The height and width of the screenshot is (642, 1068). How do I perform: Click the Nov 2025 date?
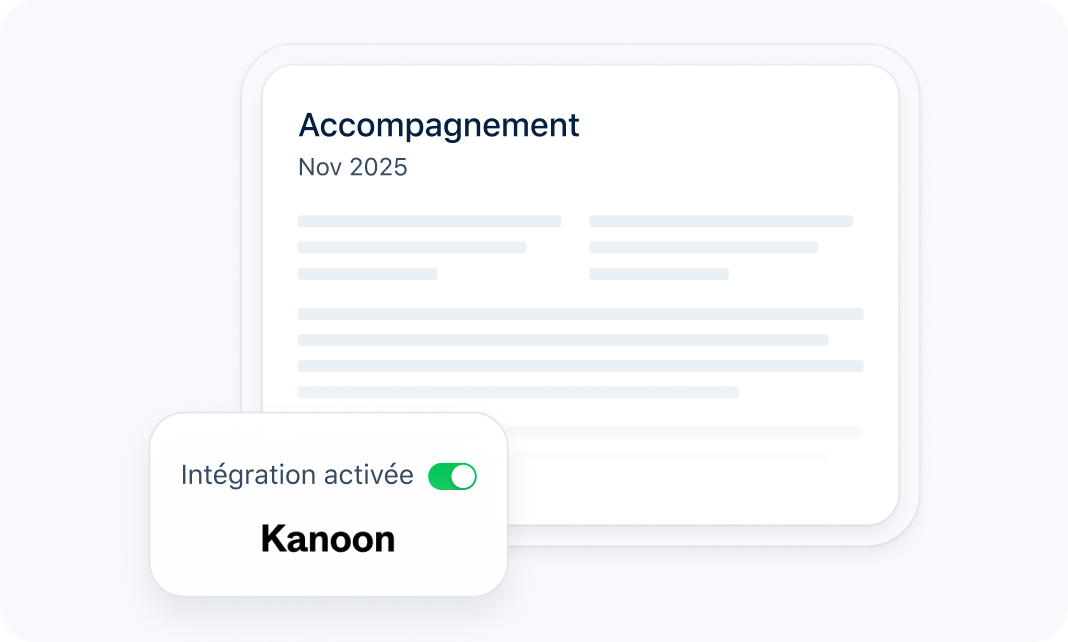(353, 167)
